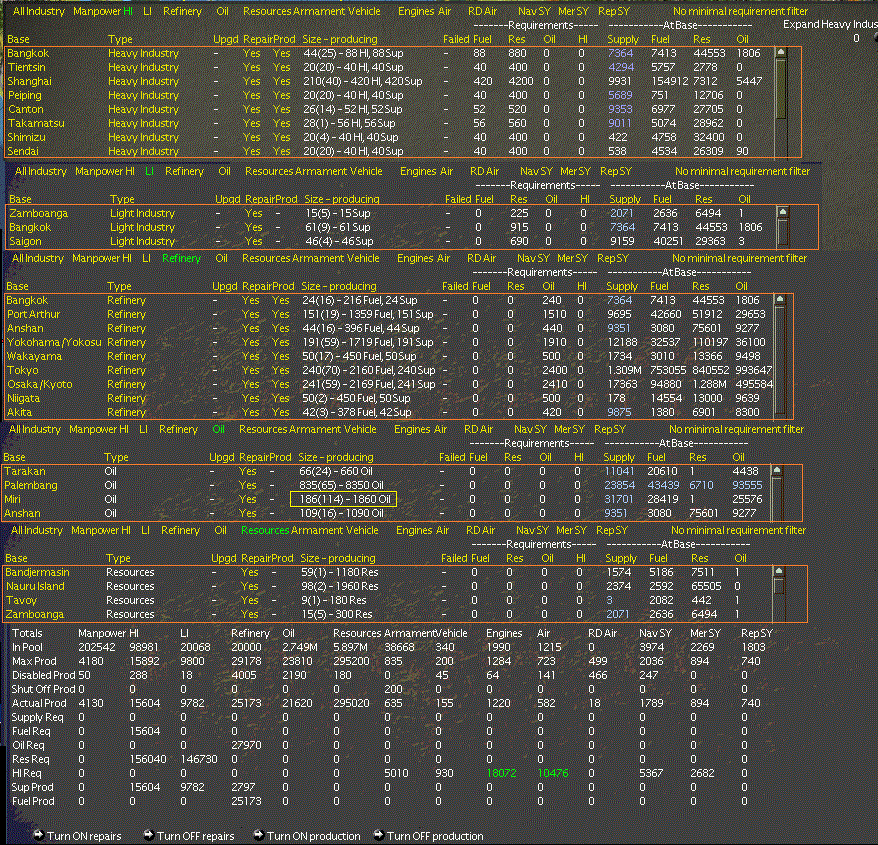Click the scroll-up arrow of the Light Industry list
The image size is (878, 845).
pos(783,212)
